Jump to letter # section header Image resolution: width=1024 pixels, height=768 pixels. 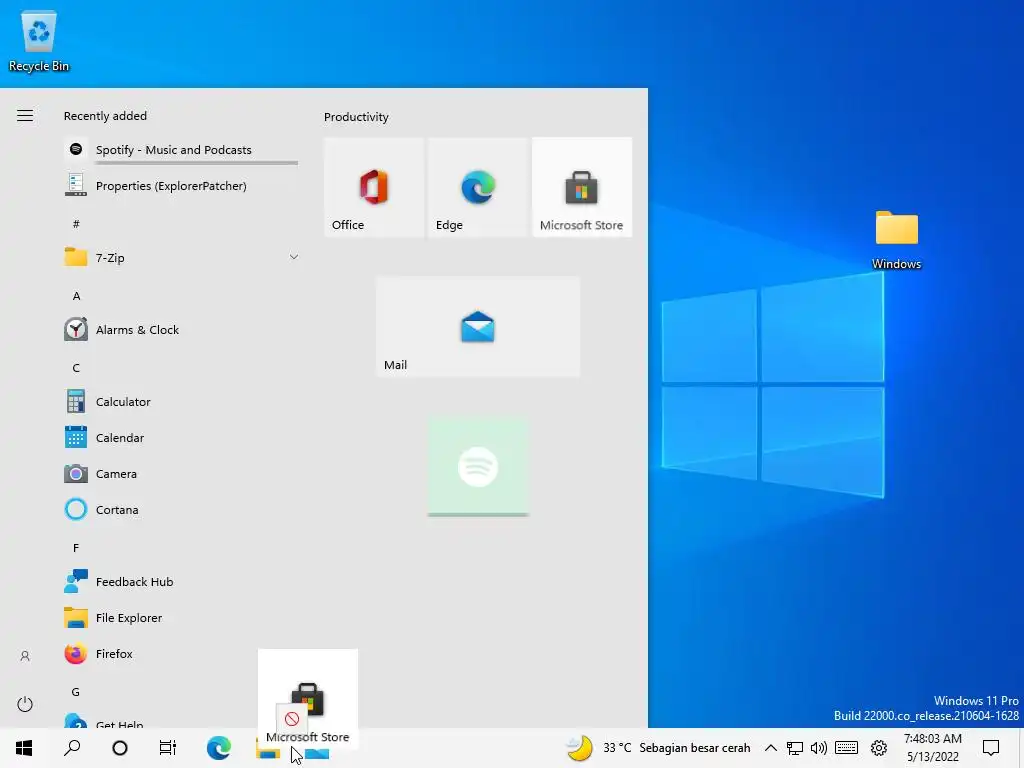[76, 223]
